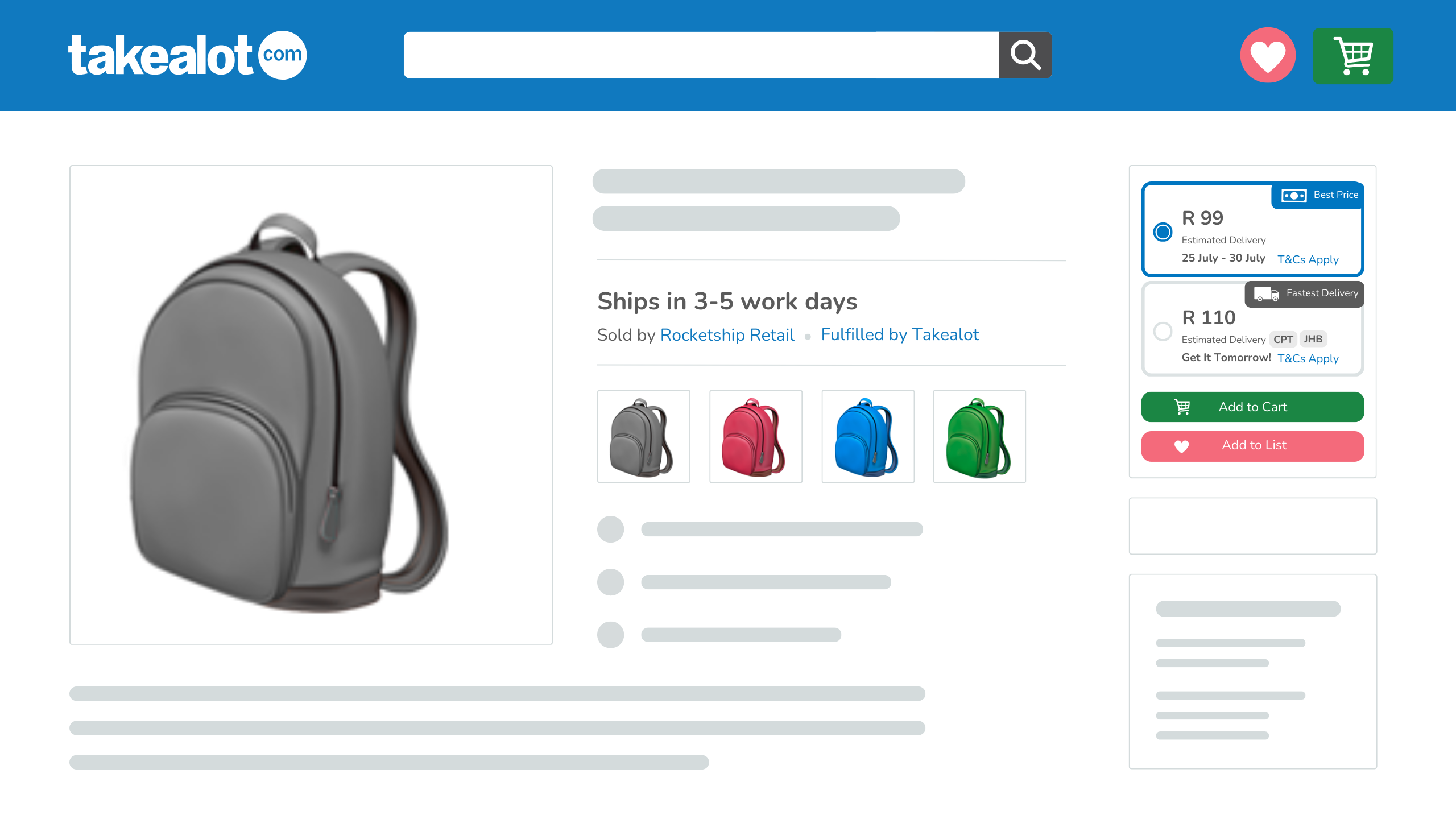Choose the blue backpack colour option
Screen dimensions: 1456x819
pyautogui.click(x=868, y=436)
